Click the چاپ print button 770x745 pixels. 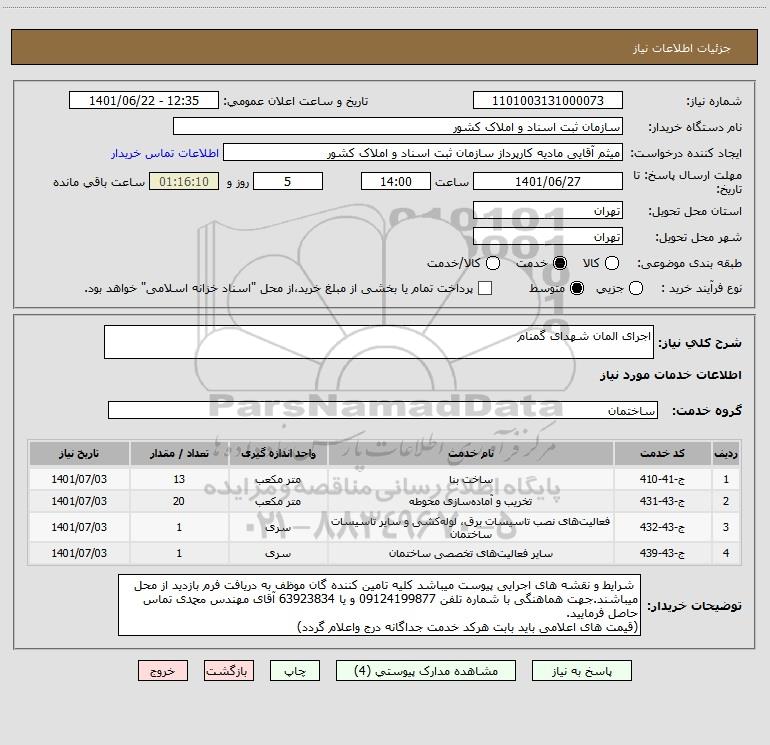[x=295, y=671]
